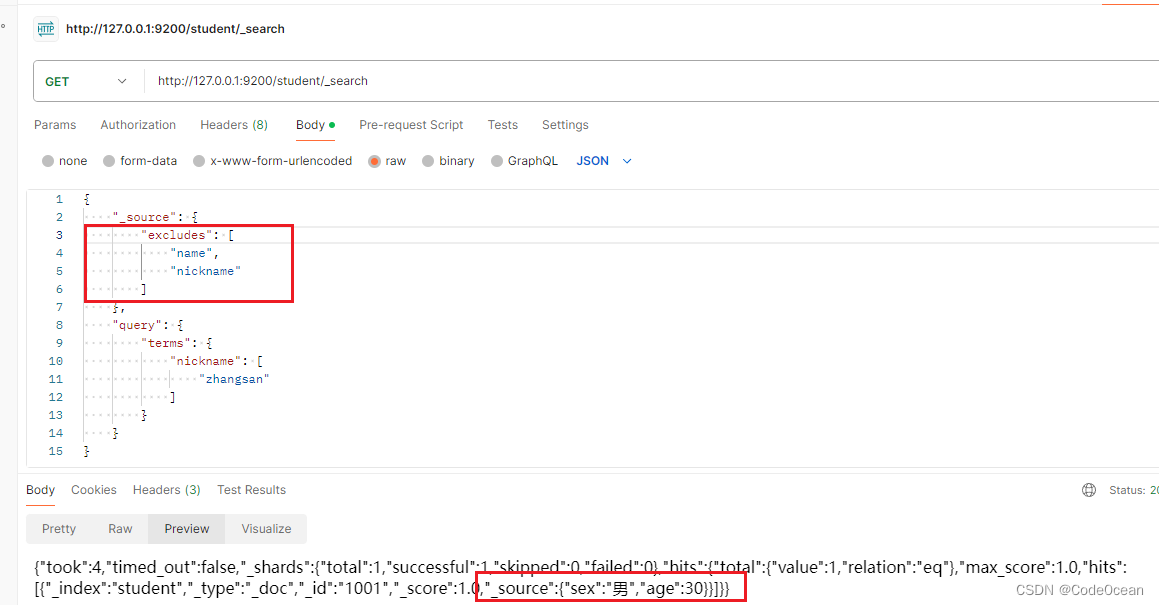Click the "nickname" key on line 10

point(205,361)
